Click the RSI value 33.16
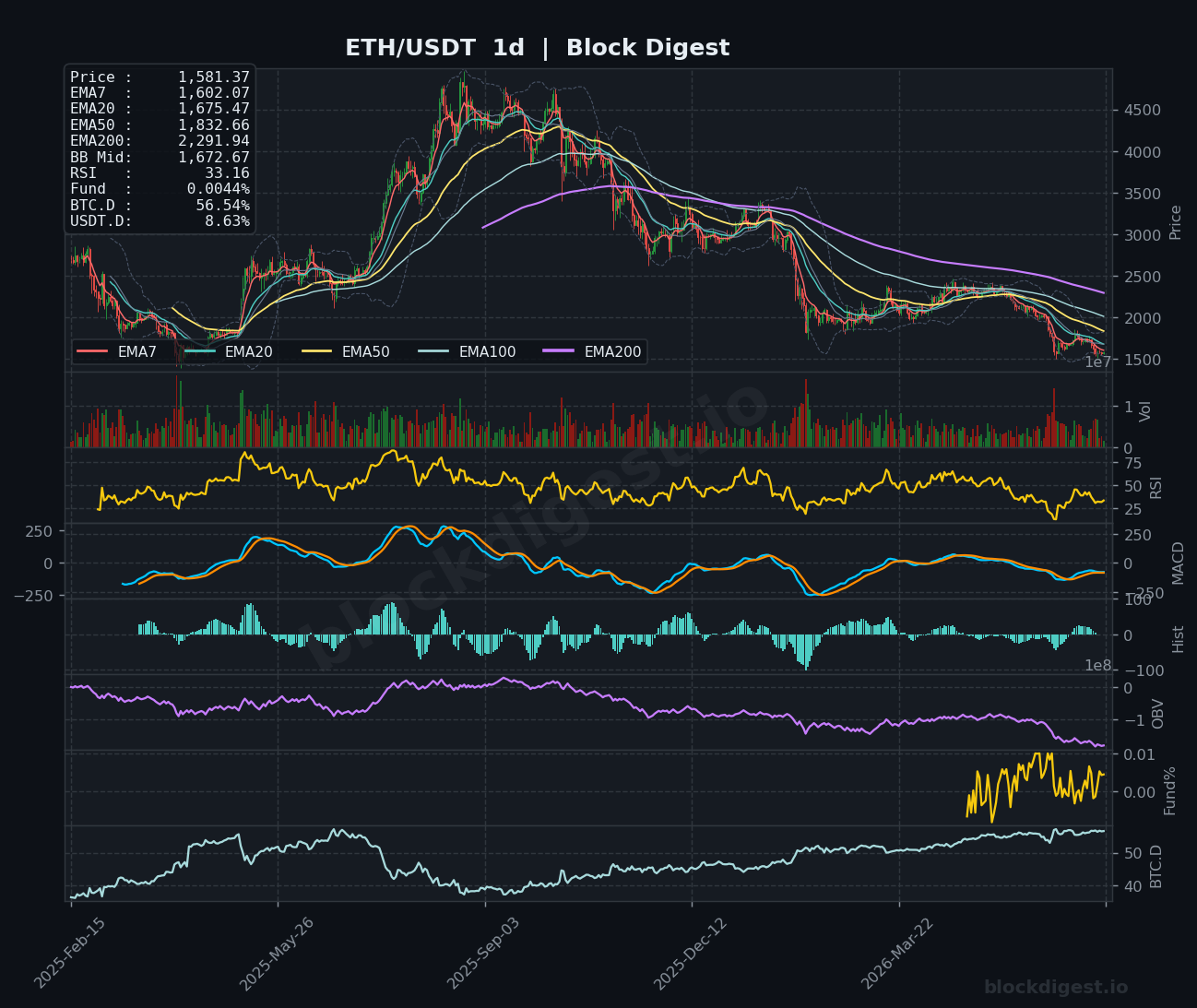Screen dimensions: 1197x1008 (x=227, y=172)
